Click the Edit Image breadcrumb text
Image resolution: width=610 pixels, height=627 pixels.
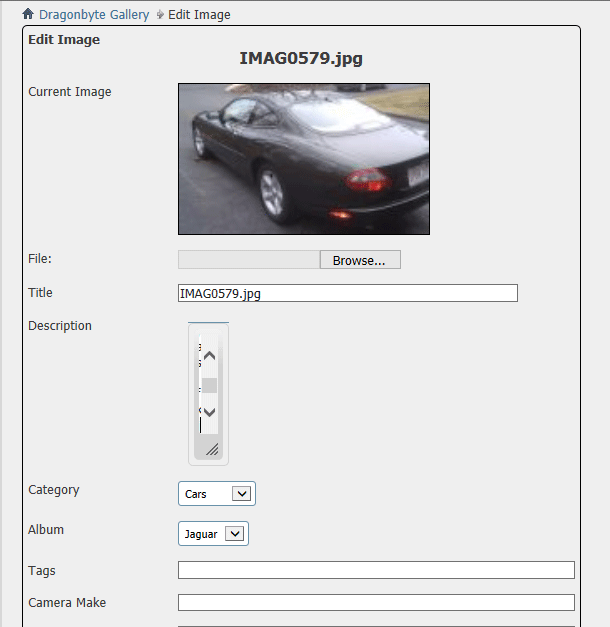(199, 15)
